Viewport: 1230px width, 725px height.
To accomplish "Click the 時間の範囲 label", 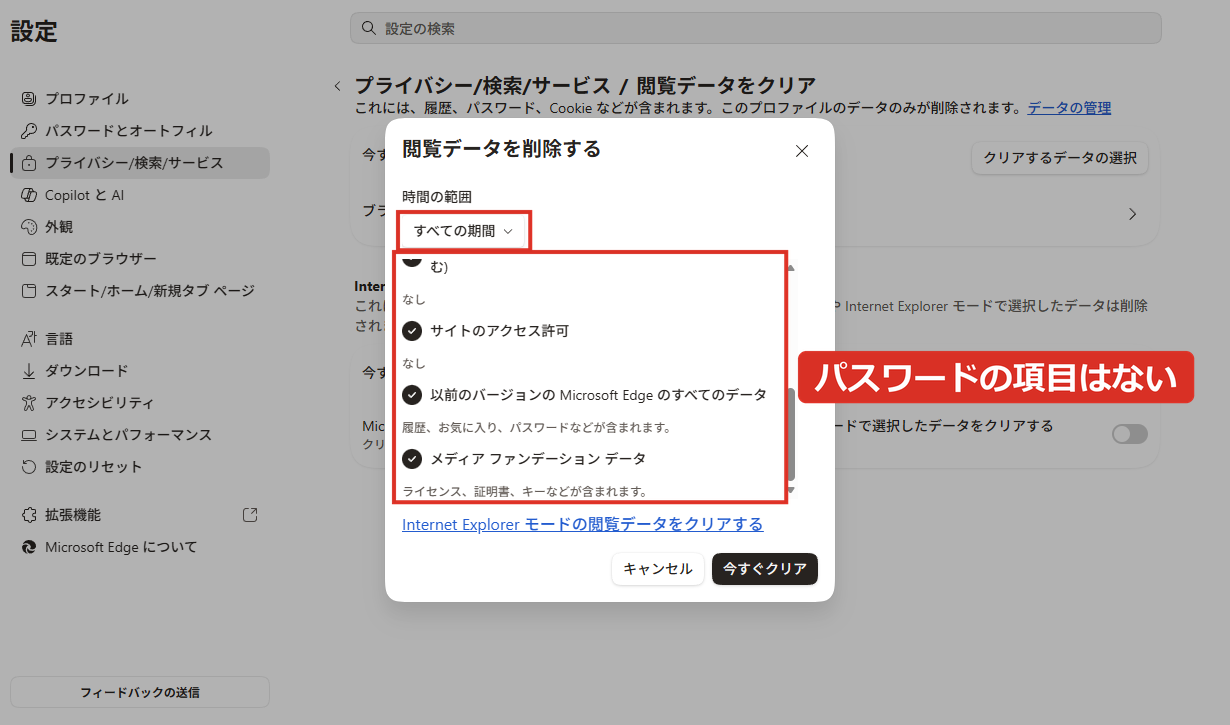I will pos(437,197).
